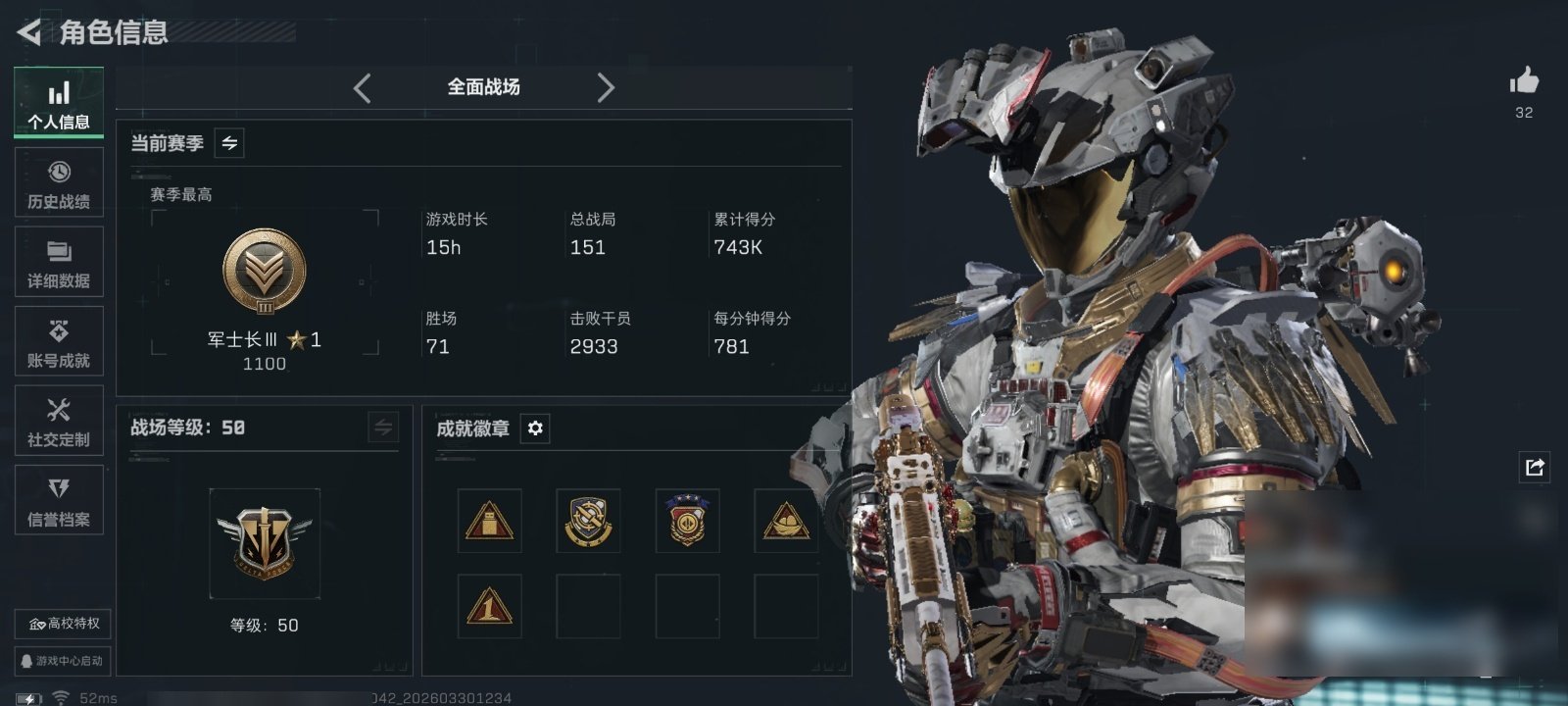Image resolution: width=1568 pixels, height=706 pixels.
Task: Select the 军士长III rank medal
Action: (x=265, y=272)
